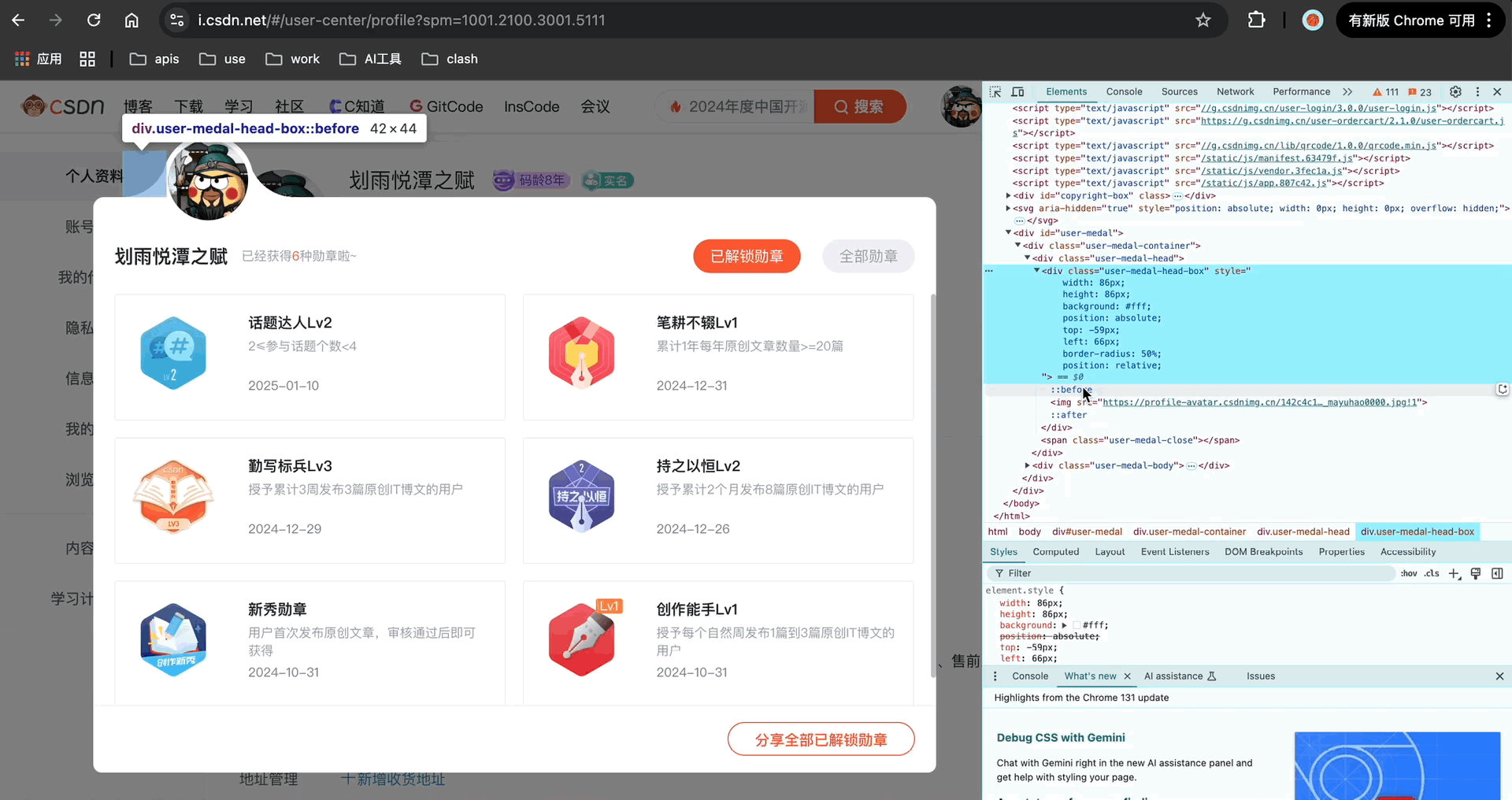Click div#user-medal in the breadcrumb

pyautogui.click(x=1087, y=531)
